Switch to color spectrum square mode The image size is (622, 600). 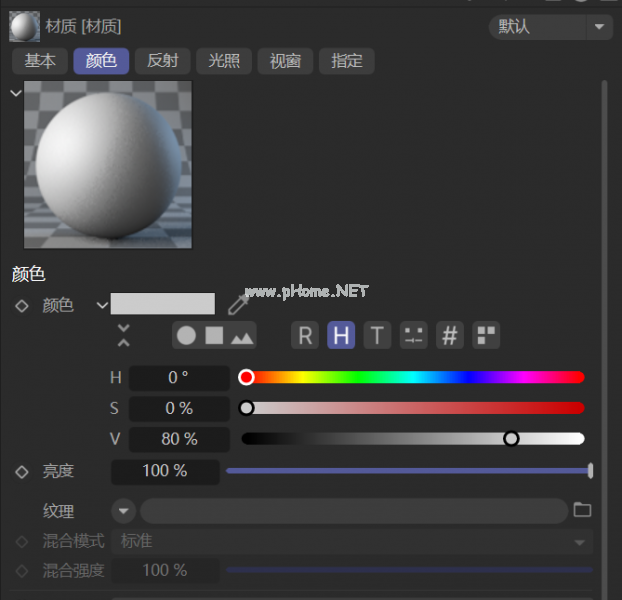pos(214,336)
